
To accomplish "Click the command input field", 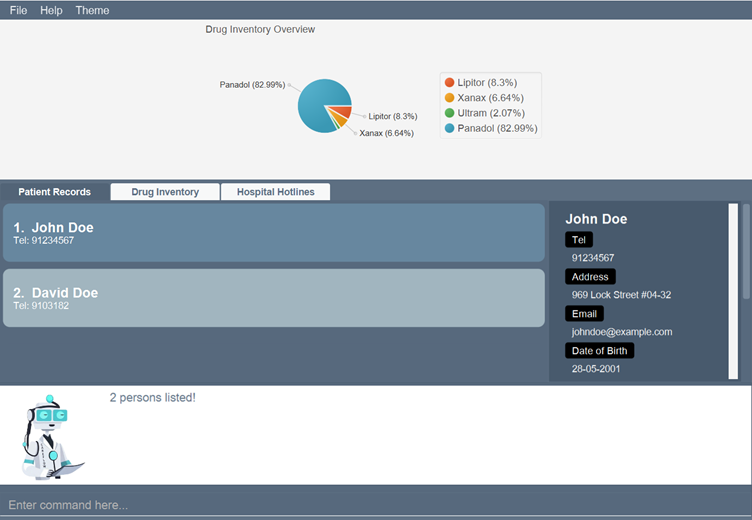I will tap(376, 505).
